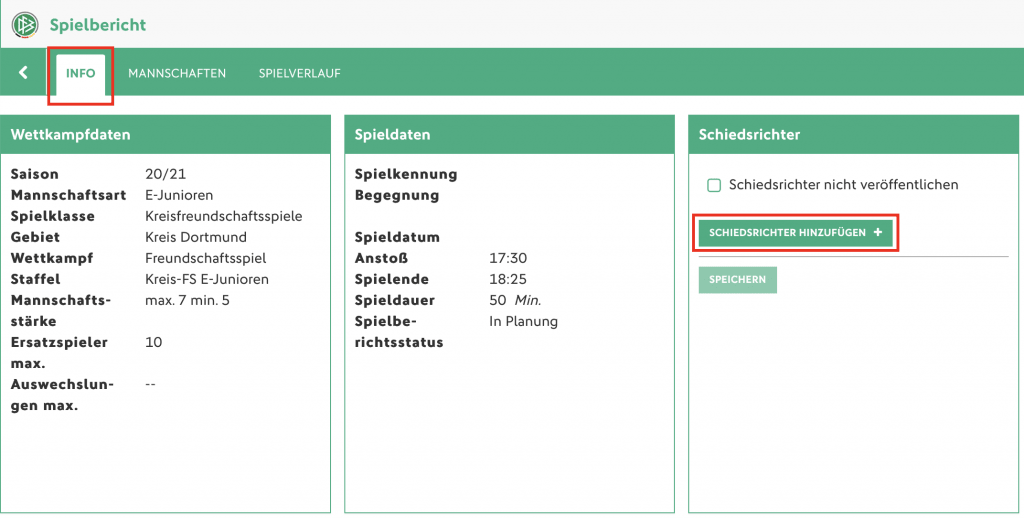Click the Schiedsrichter hinzufügen button
1024x519 pixels.
795,232
